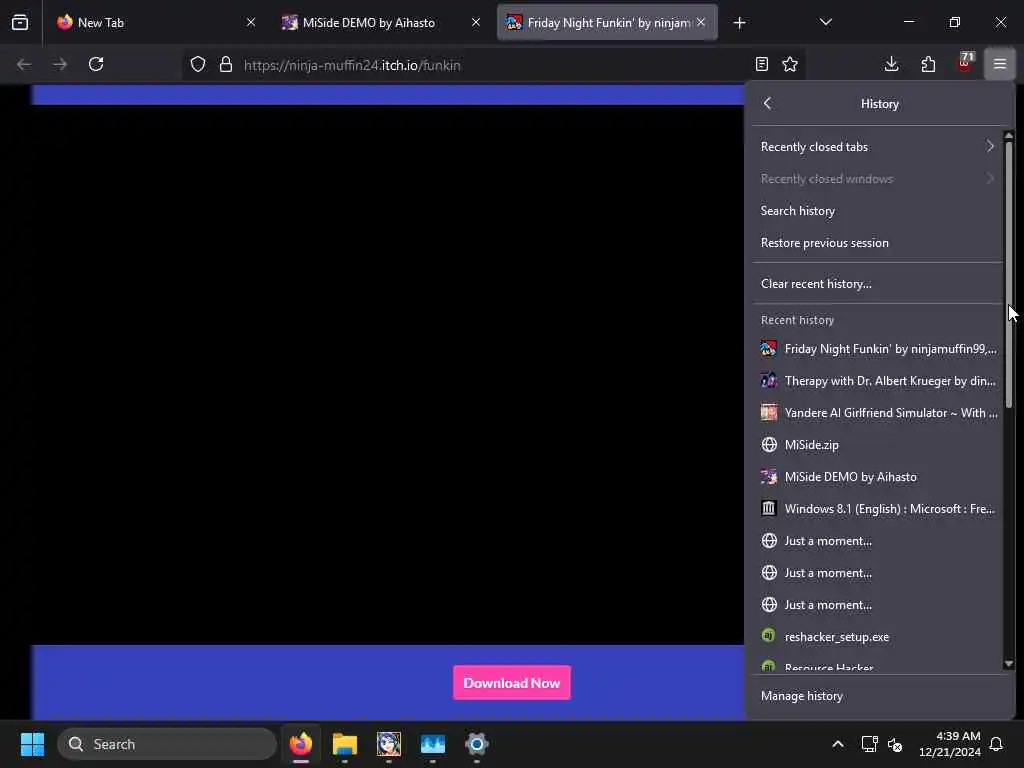The height and width of the screenshot is (768, 1024).
Task: Open the Windows Start menu
Action: point(32,744)
